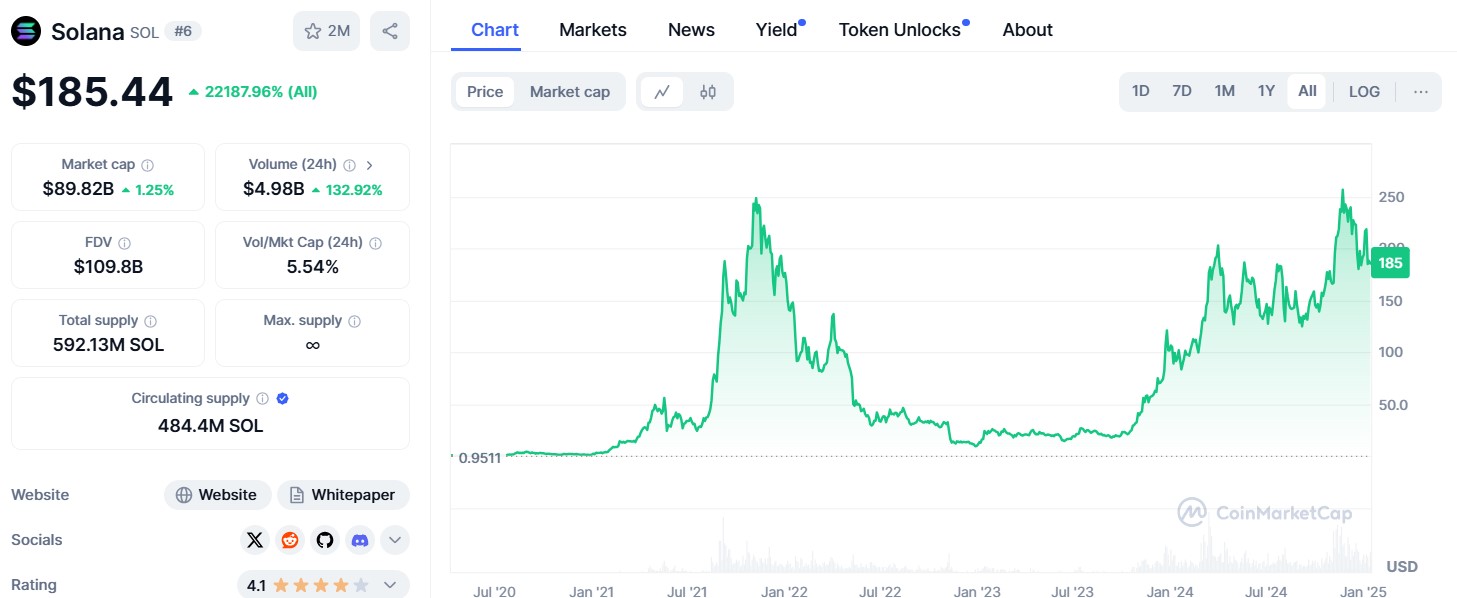Set chart range to 1M

click(x=1225, y=92)
